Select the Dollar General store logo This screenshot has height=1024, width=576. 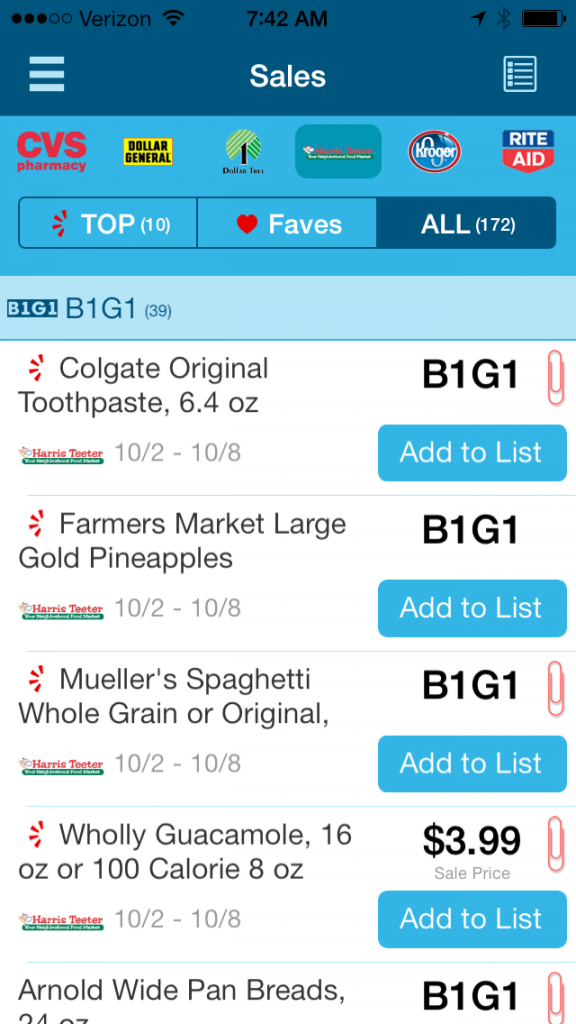tap(148, 152)
